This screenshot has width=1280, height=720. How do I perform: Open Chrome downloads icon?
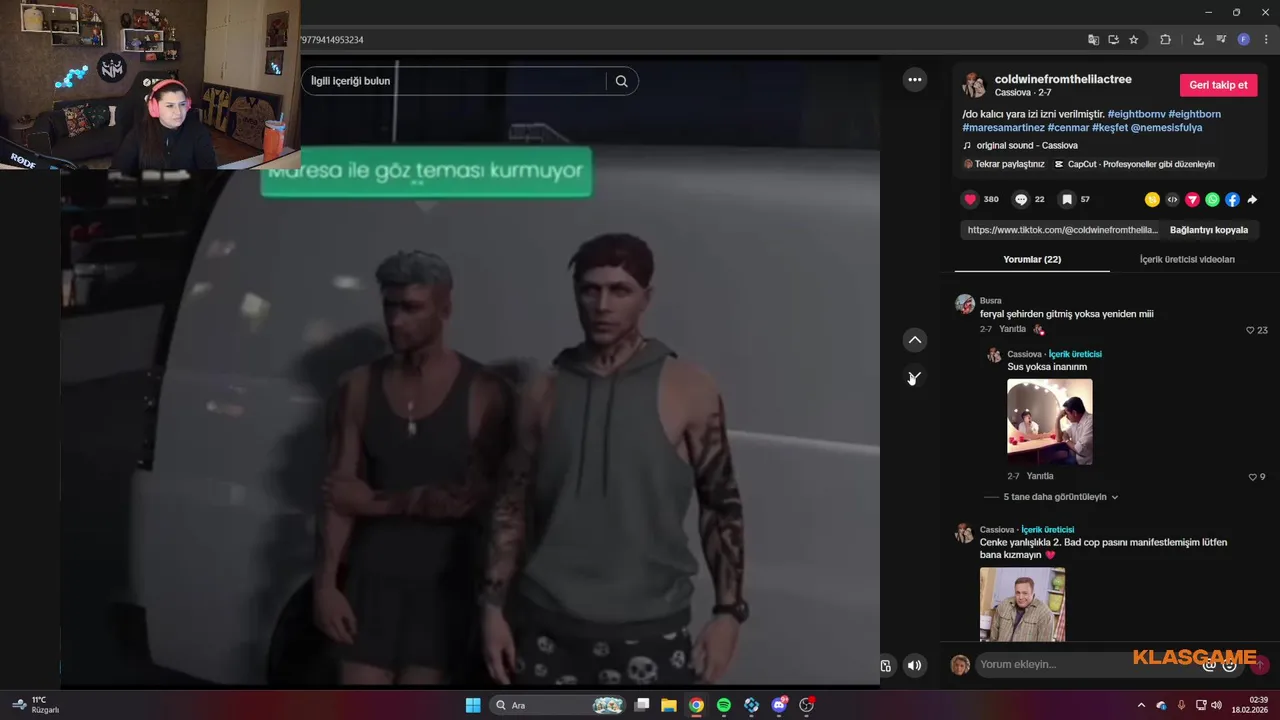pos(1198,40)
